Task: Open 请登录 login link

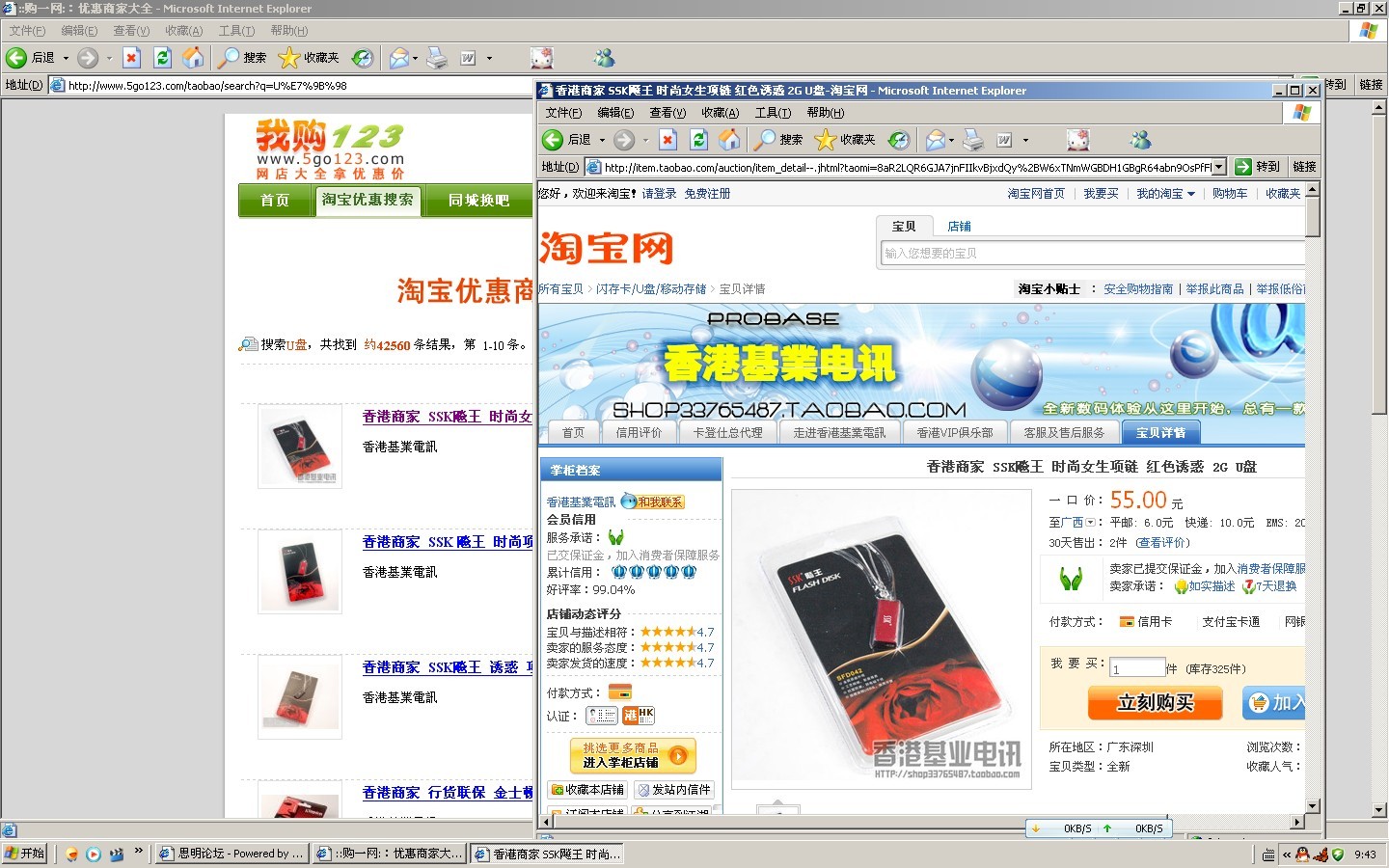Action: 659,194
